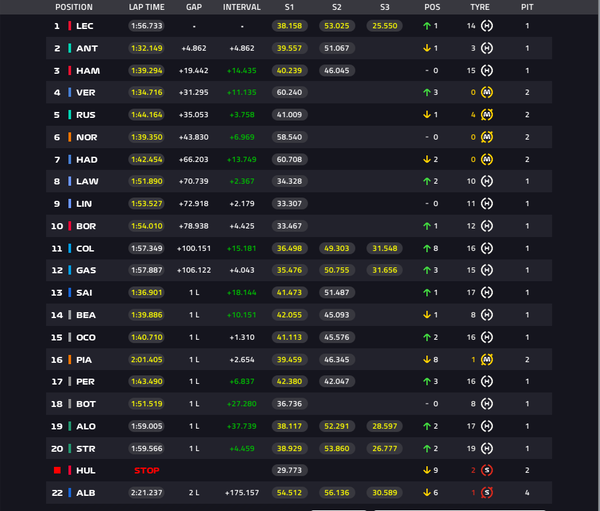Click Albon's soft tyre icon
Image resolution: width=600 pixels, height=511 pixels.
point(486,493)
